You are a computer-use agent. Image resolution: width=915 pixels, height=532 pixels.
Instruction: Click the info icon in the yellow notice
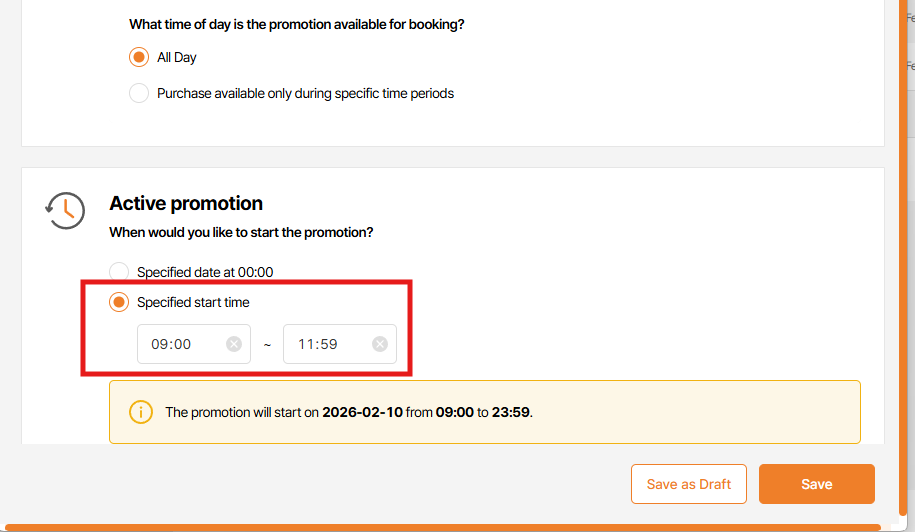click(141, 411)
